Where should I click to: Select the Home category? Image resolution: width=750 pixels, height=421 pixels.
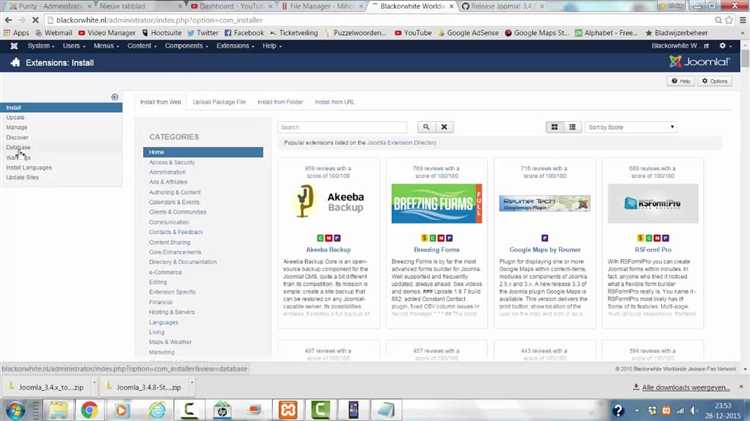tap(203, 152)
